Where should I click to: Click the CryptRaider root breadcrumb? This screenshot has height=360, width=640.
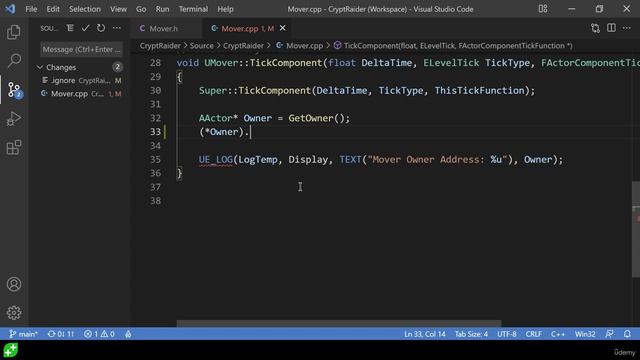tap(160, 46)
